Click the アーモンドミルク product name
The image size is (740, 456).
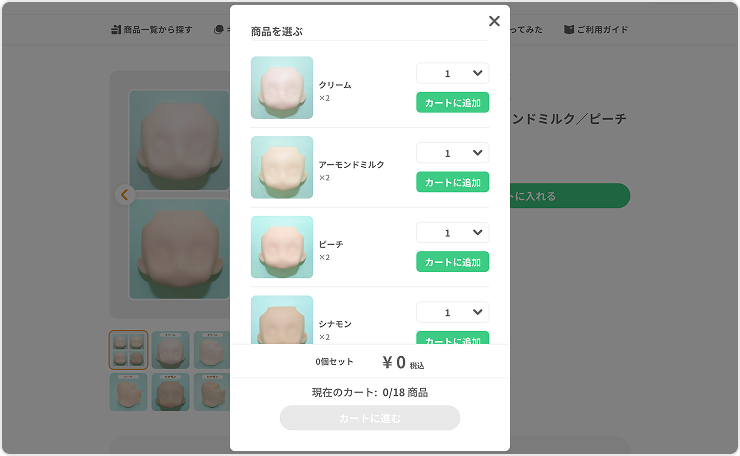(x=352, y=165)
